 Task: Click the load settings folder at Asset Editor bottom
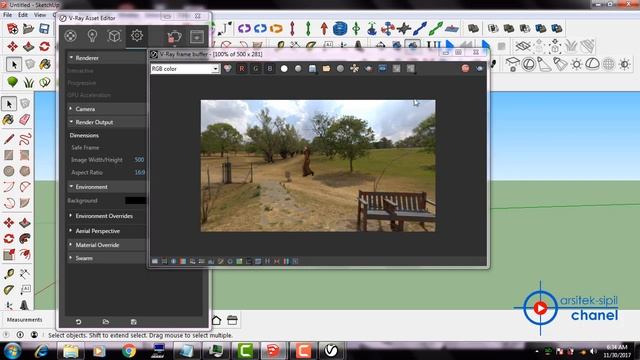106,322
